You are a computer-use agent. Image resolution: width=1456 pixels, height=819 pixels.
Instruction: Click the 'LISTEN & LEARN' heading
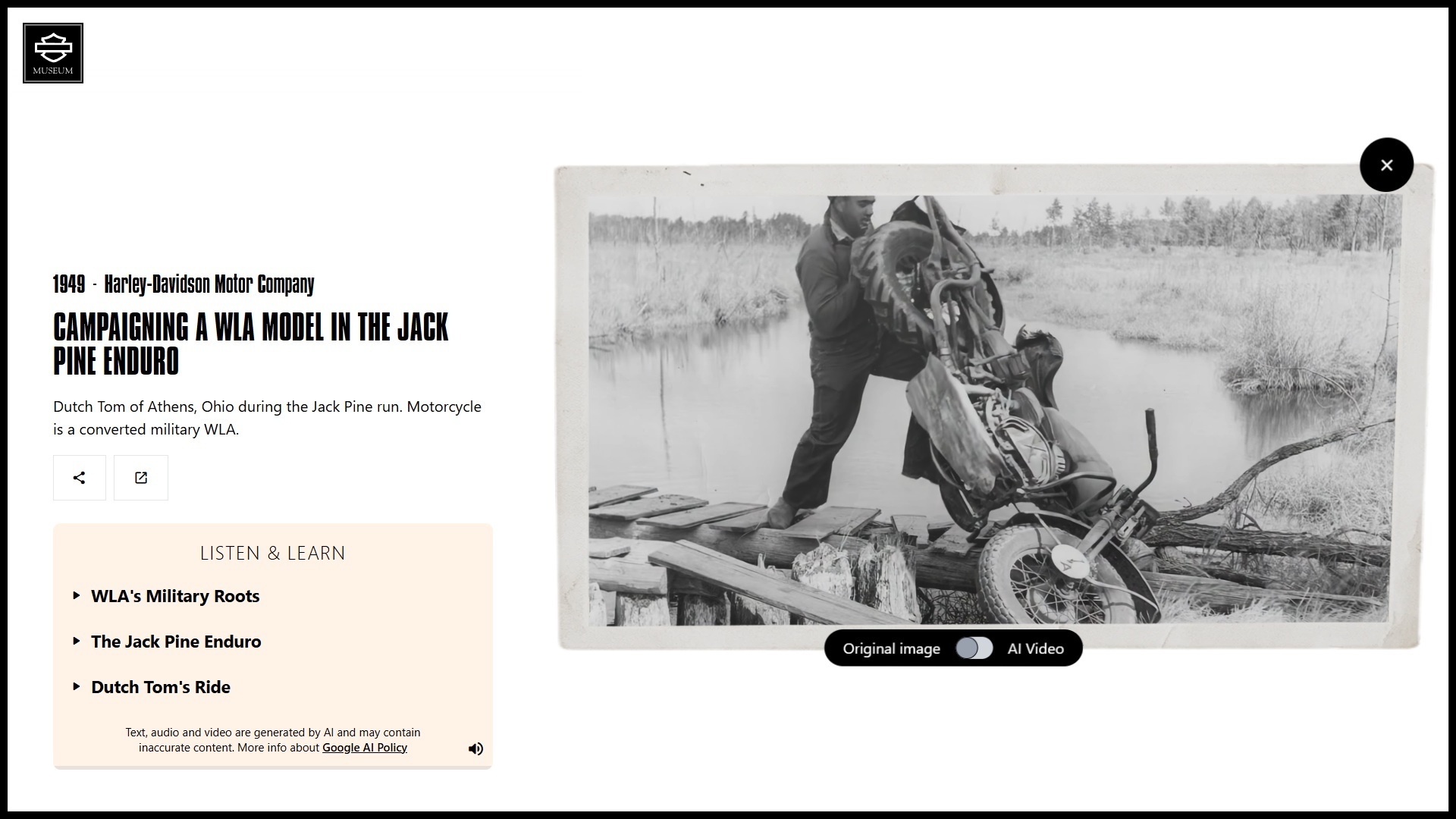tap(273, 554)
